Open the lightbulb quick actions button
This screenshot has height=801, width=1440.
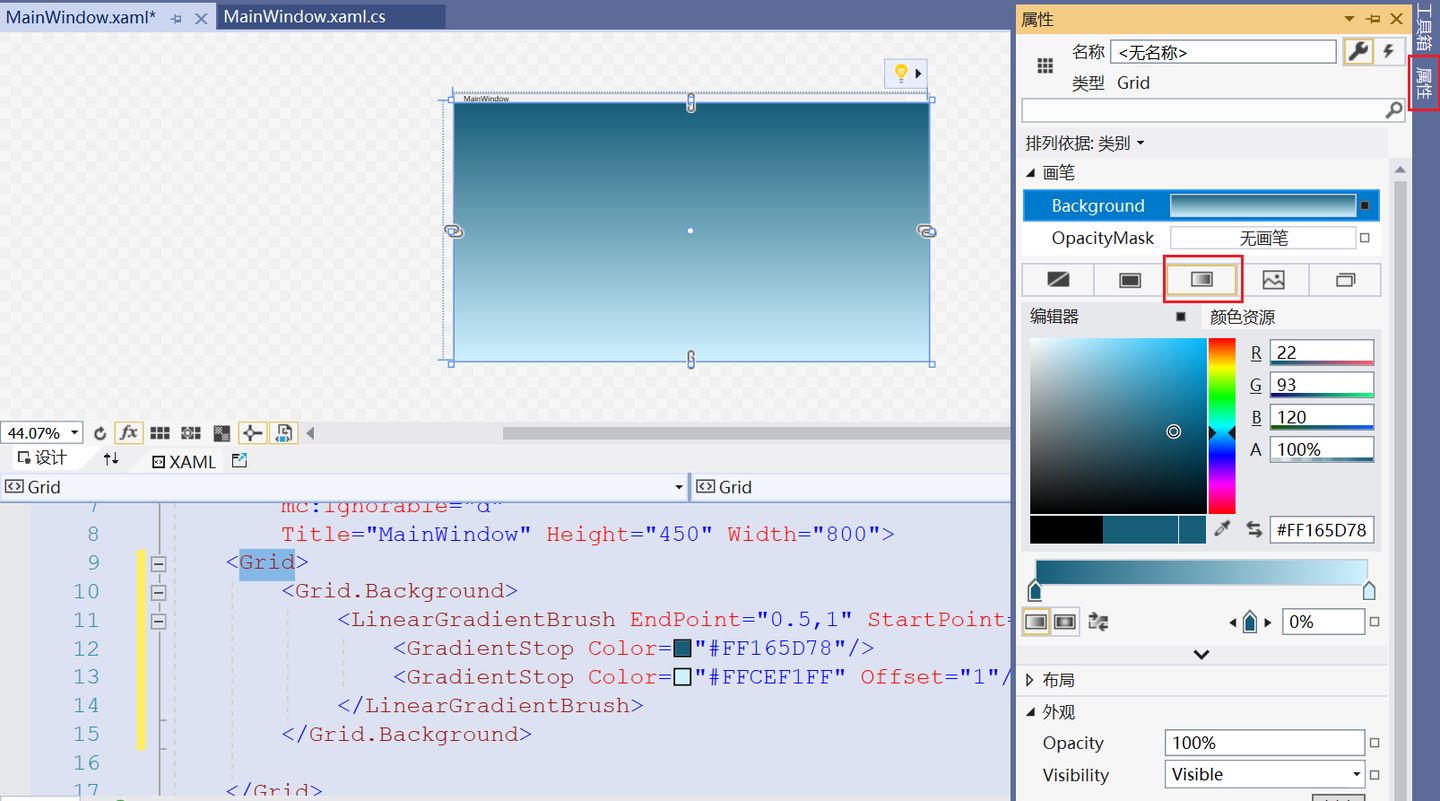pos(906,73)
